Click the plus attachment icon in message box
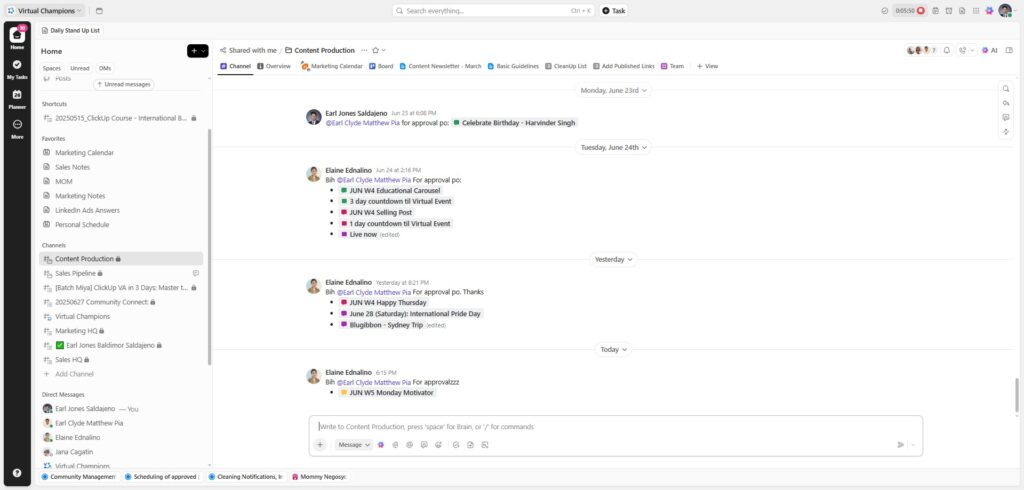This screenshot has height=490, width=1024. point(320,444)
